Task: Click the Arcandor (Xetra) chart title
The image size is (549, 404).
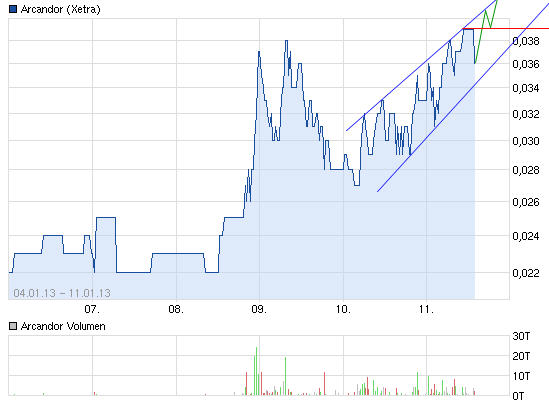Action: (x=61, y=9)
